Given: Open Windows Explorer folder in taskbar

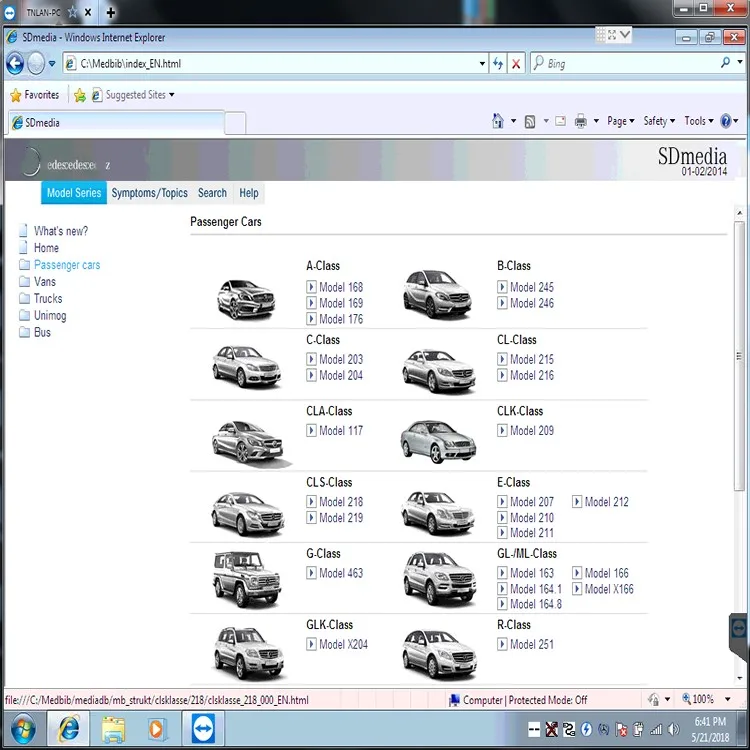Looking at the screenshot, I should coord(113,729).
